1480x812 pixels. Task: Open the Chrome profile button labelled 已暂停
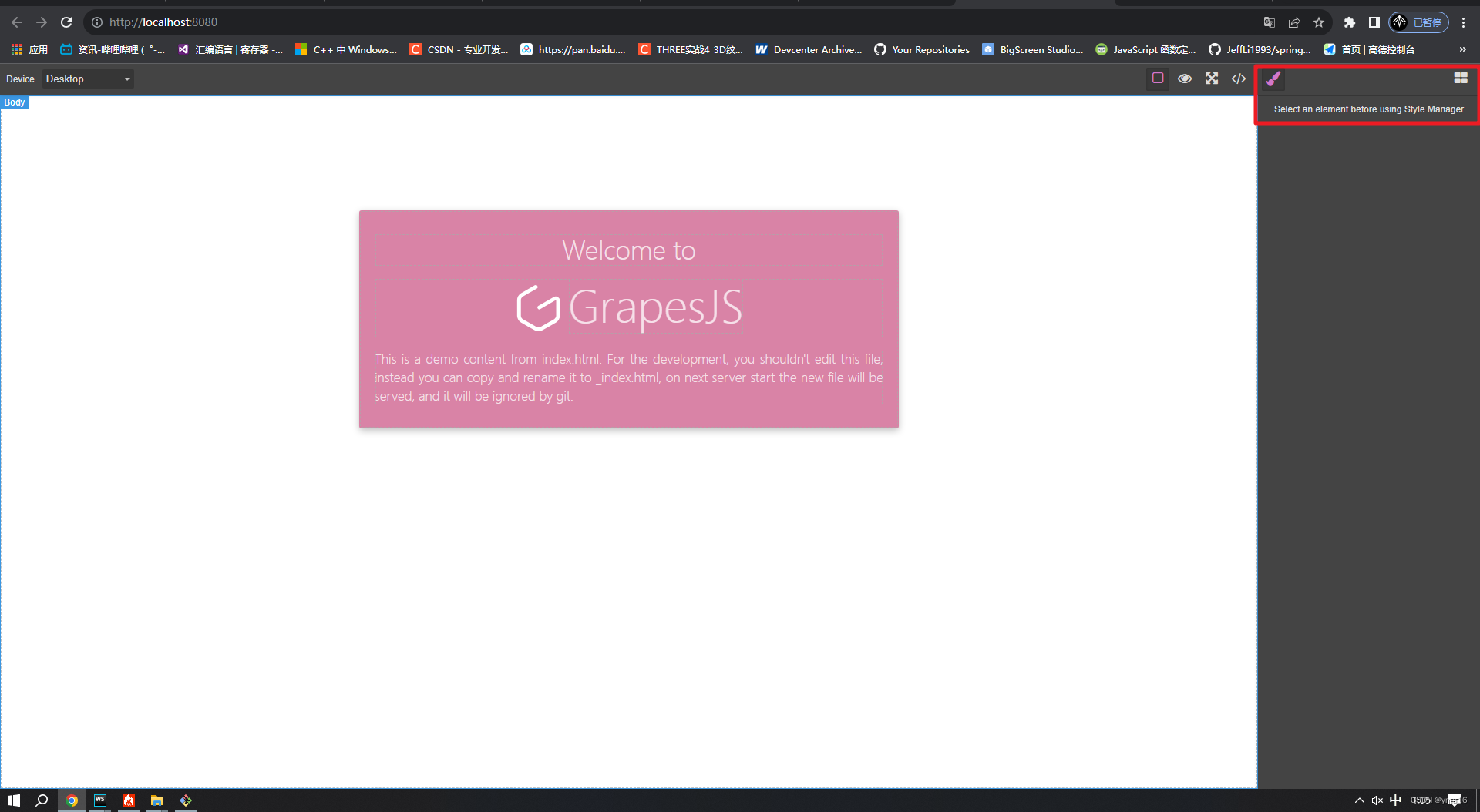coord(1419,22)
